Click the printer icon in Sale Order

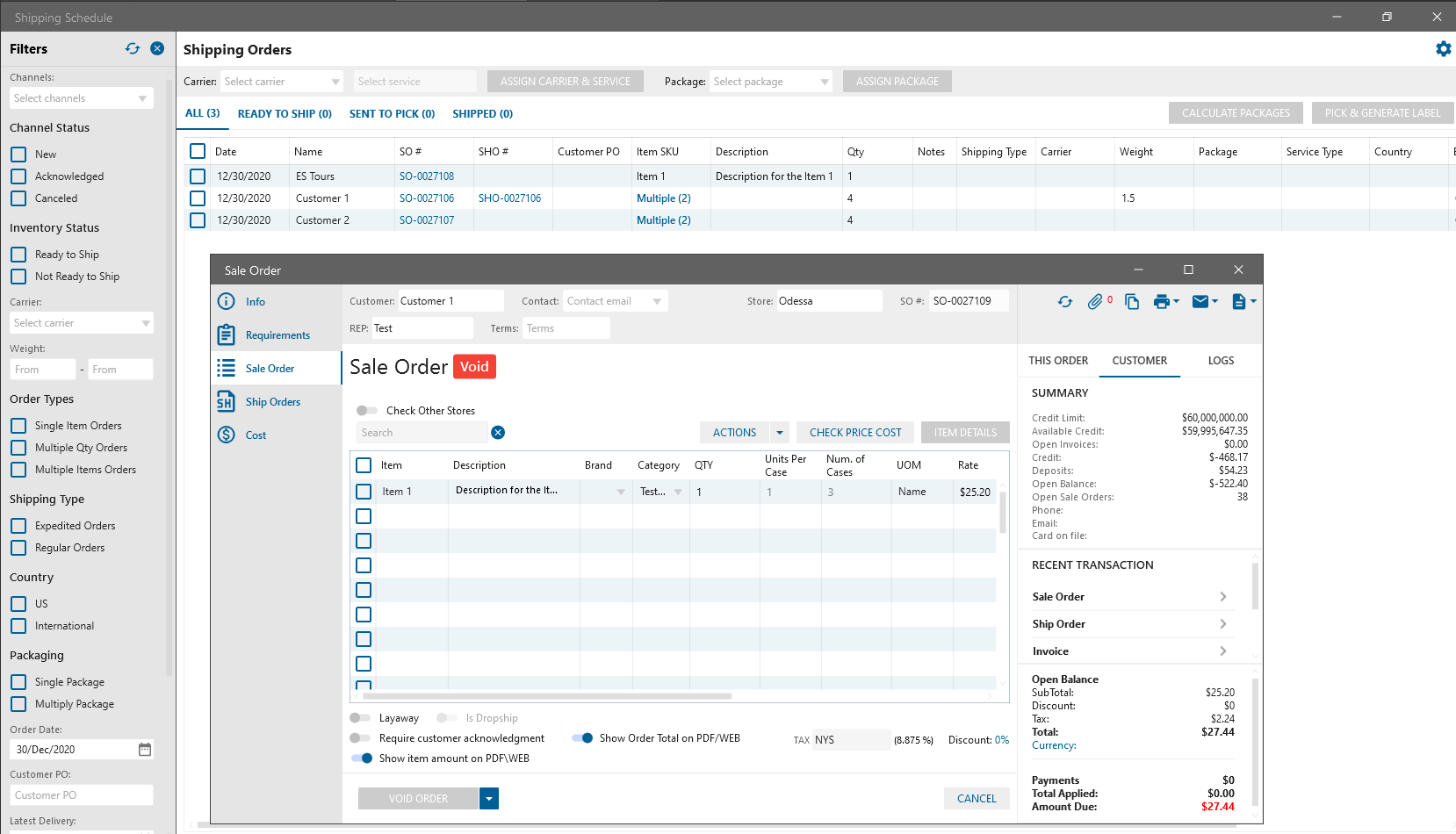tap(1162, 302)
